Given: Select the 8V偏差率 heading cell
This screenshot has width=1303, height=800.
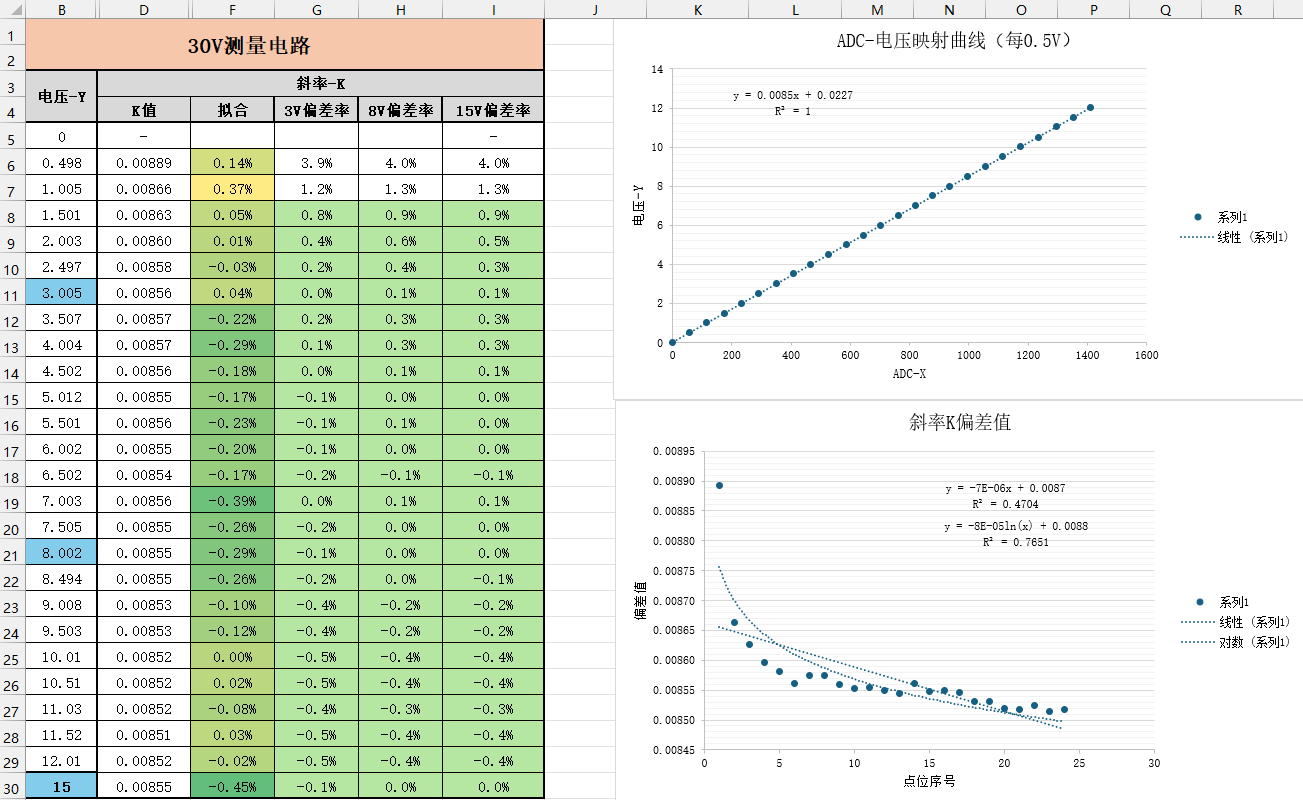Looking at the screenshot, I should (x=400, y=110).
